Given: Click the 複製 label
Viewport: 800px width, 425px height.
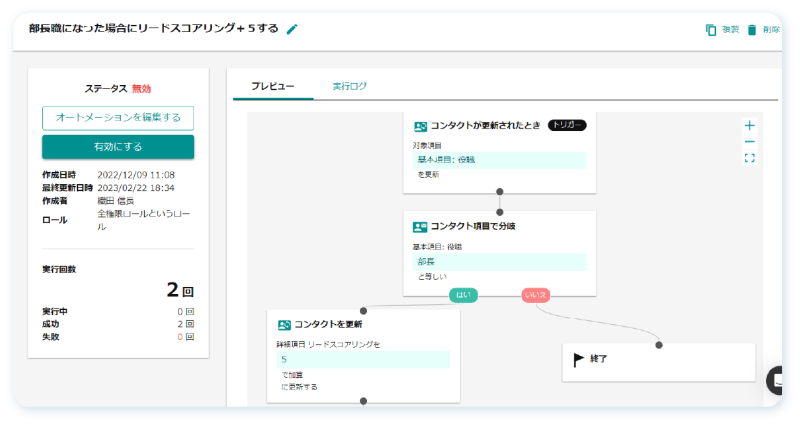Looking at the screenshot, I should 731,30.
